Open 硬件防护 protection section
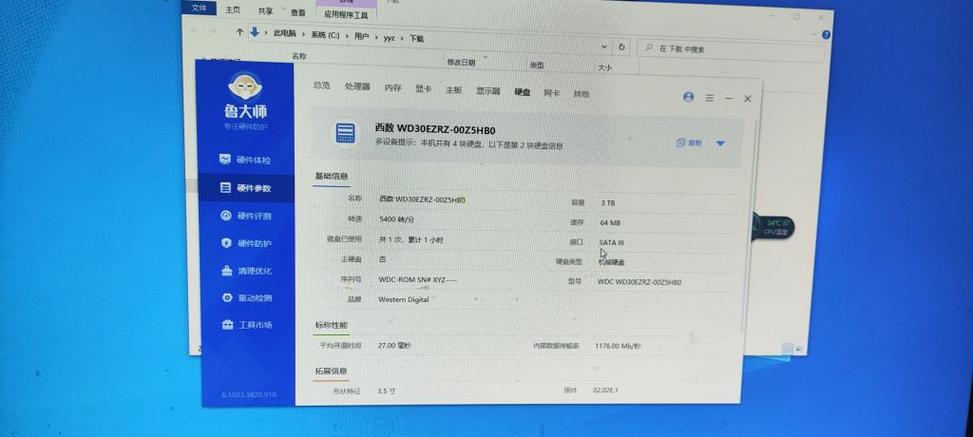973x437 pixels. click(246, 243)
